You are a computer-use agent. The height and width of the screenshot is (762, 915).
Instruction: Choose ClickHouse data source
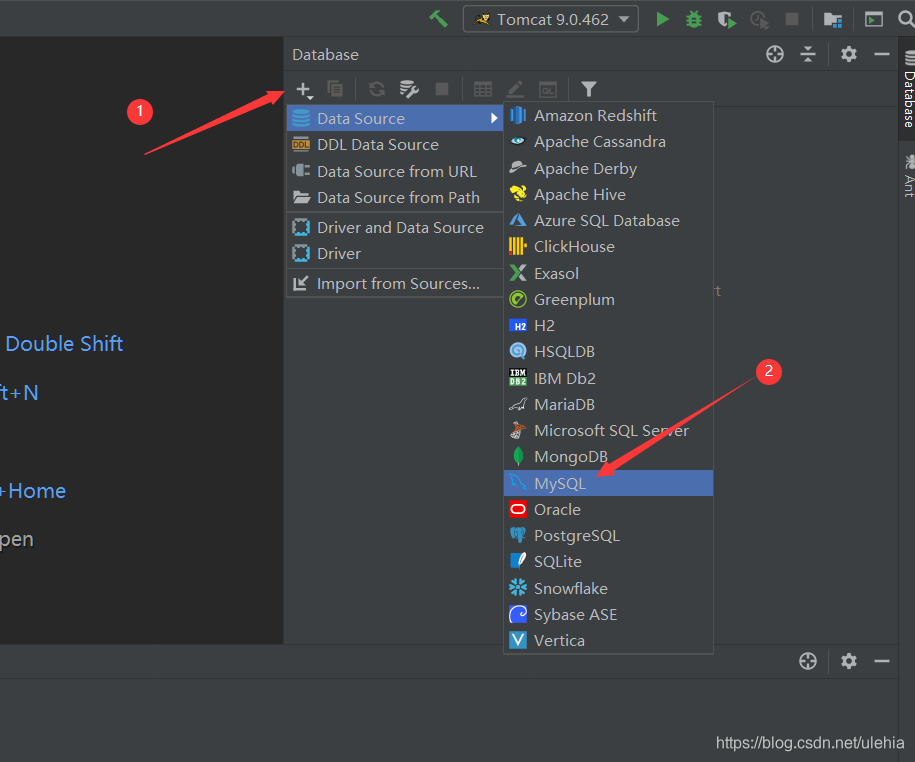pyautogui.click(x=609, y=247)
